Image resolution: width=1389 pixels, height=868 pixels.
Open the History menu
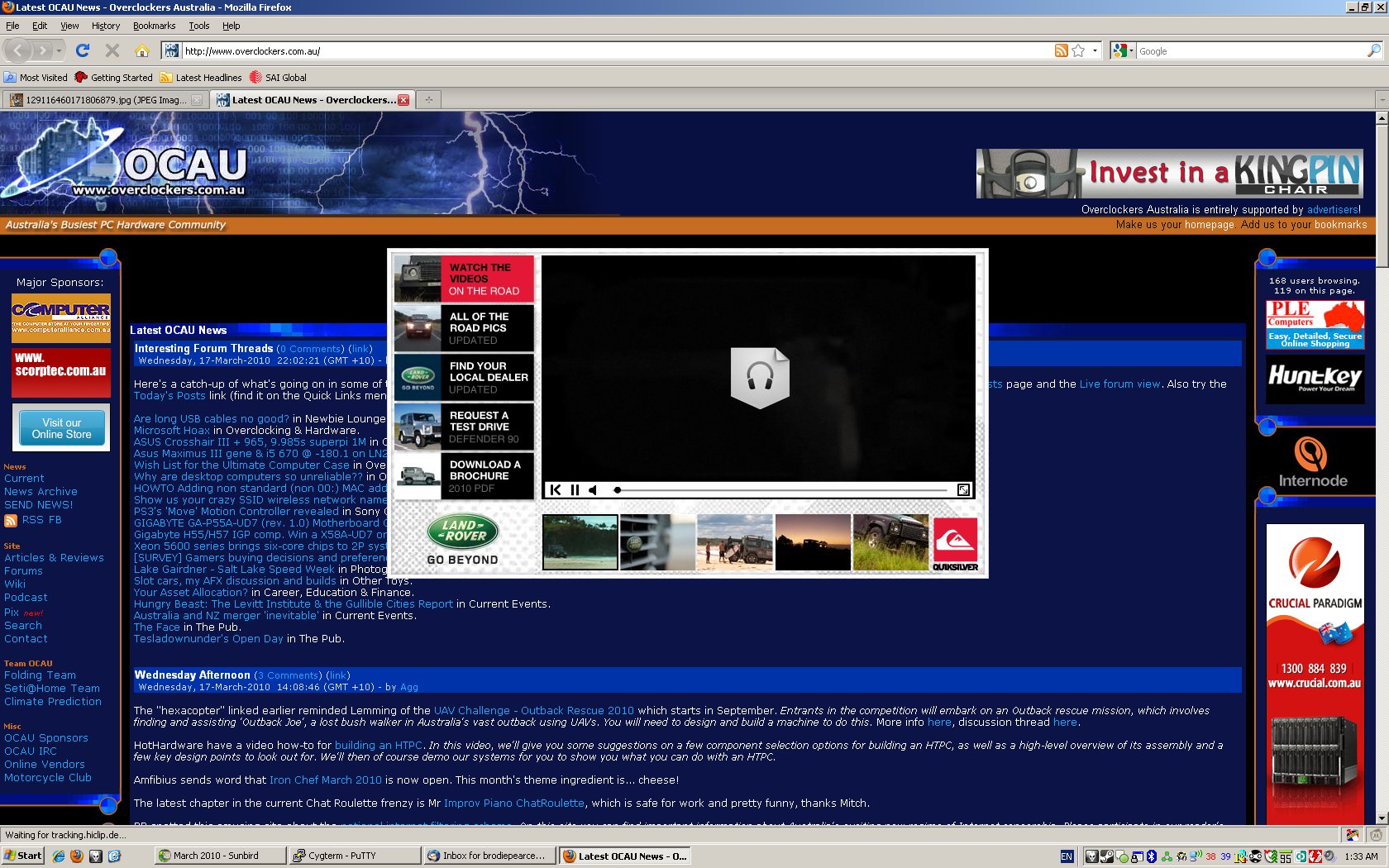[105, 26]
